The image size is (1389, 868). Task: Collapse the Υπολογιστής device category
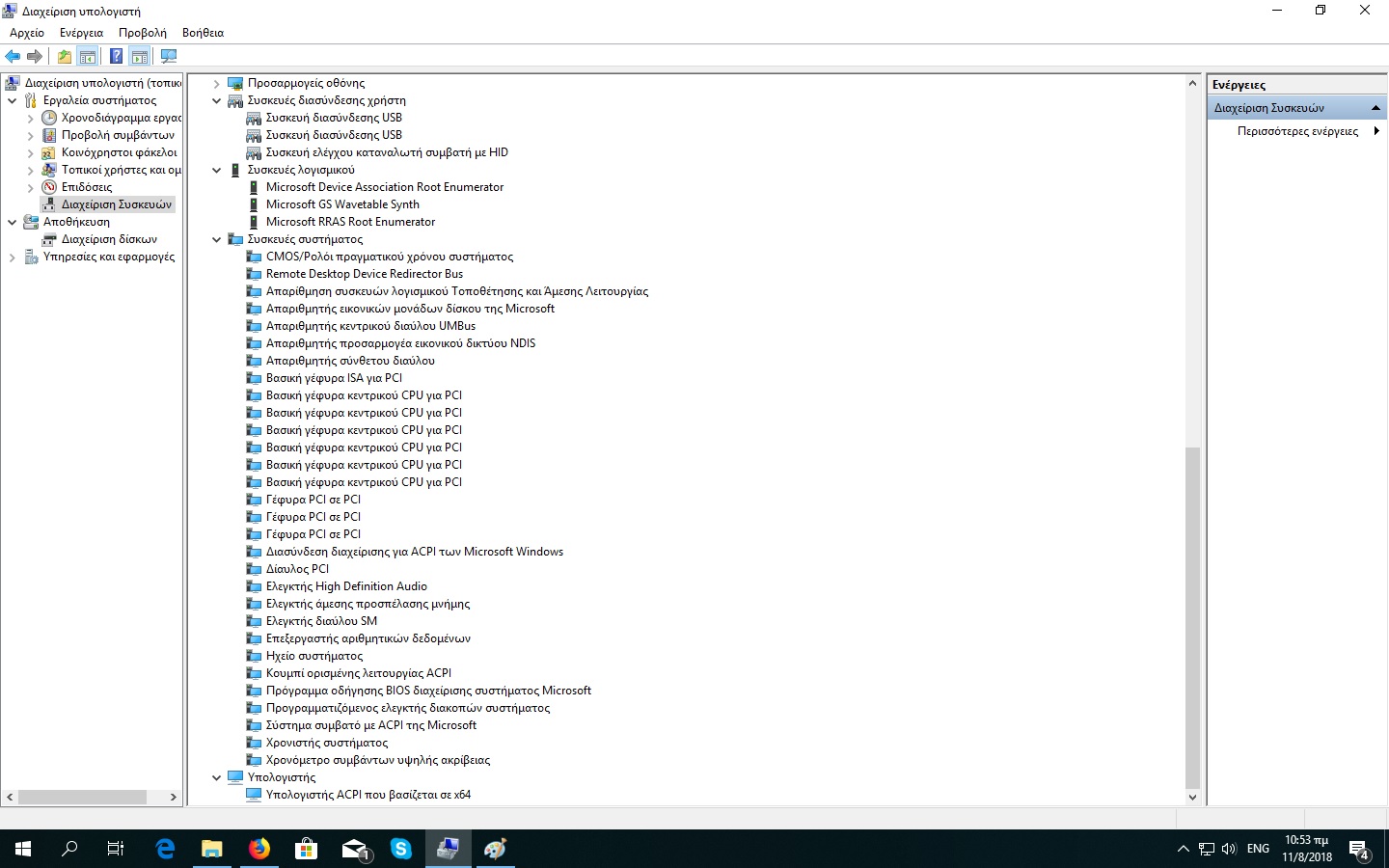[216, 777]
